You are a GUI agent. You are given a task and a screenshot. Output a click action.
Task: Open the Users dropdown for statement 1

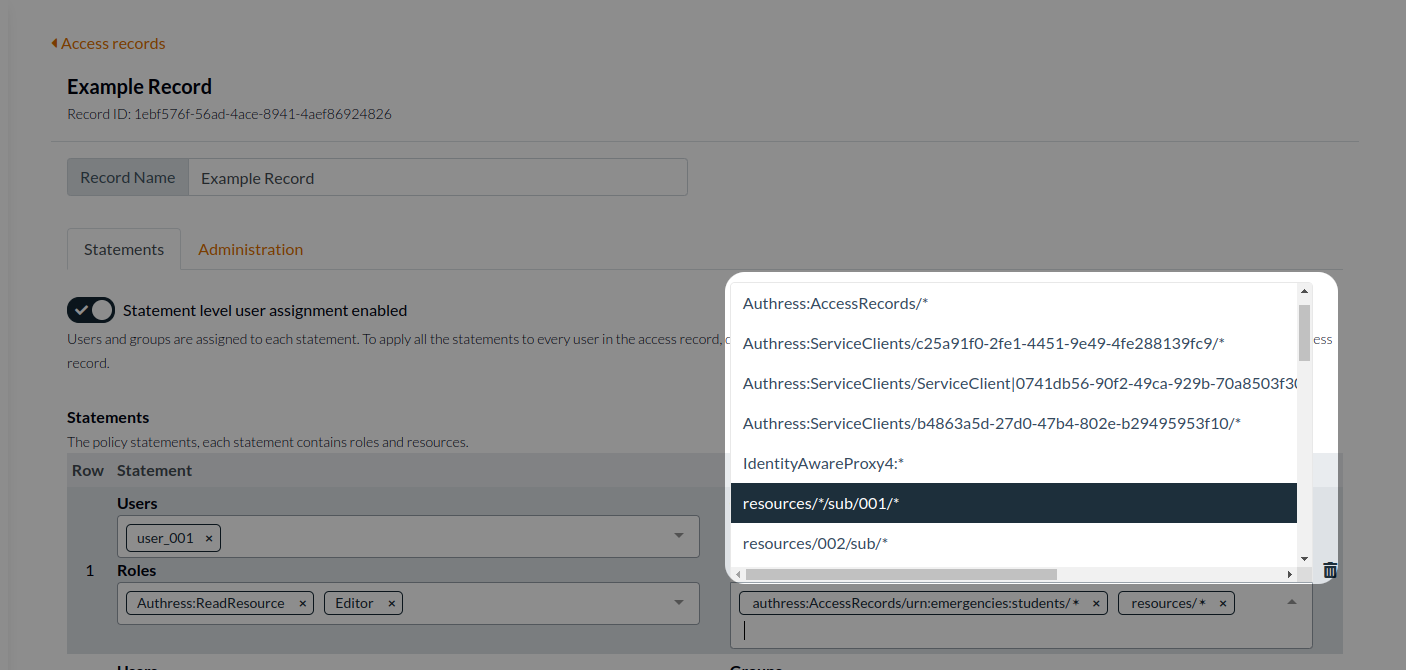681,537
